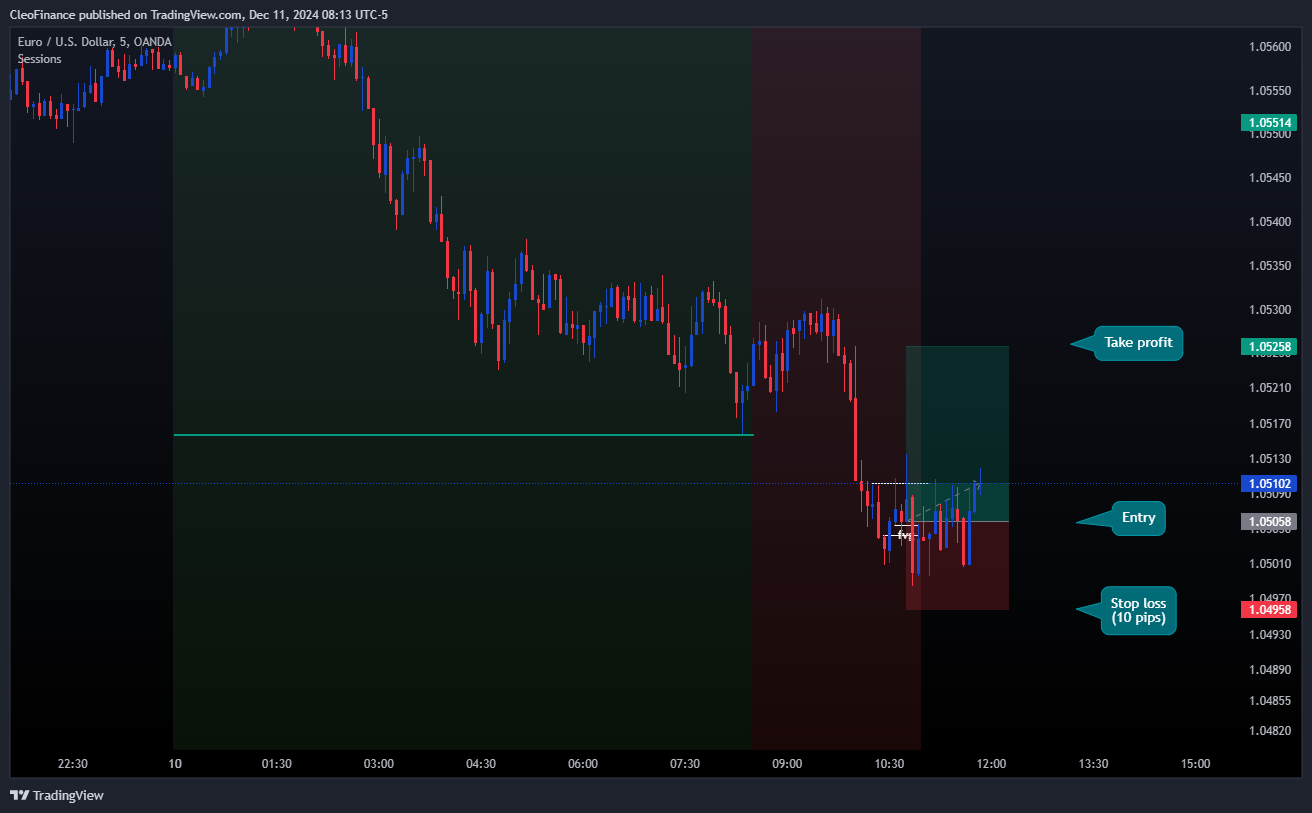The image size is (1312, 813).
Task: Select the red stop-loss zone of position box
Action: (x=957, y=566)
